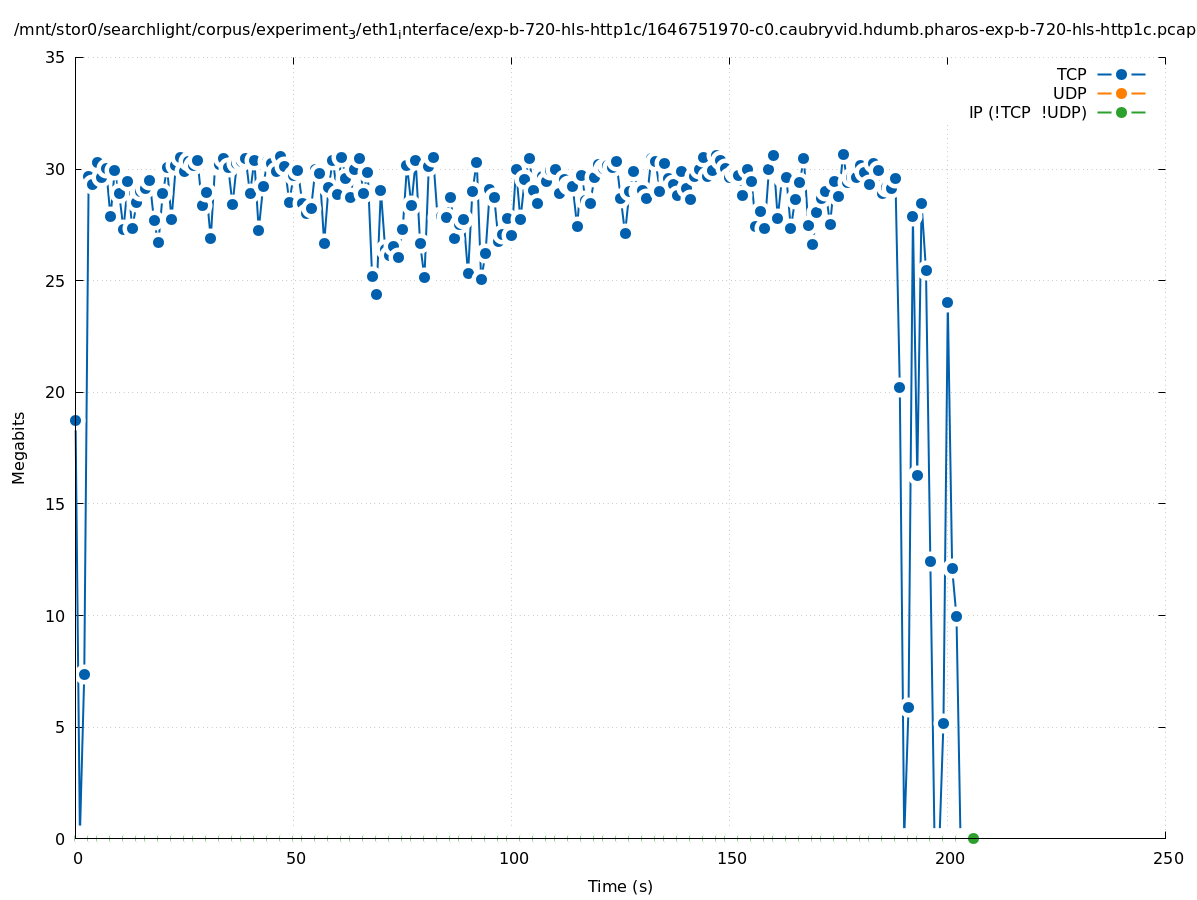1197x900 pixels.
Task: Click the "Megabits" y-axis label
Action: click(19, 447)
